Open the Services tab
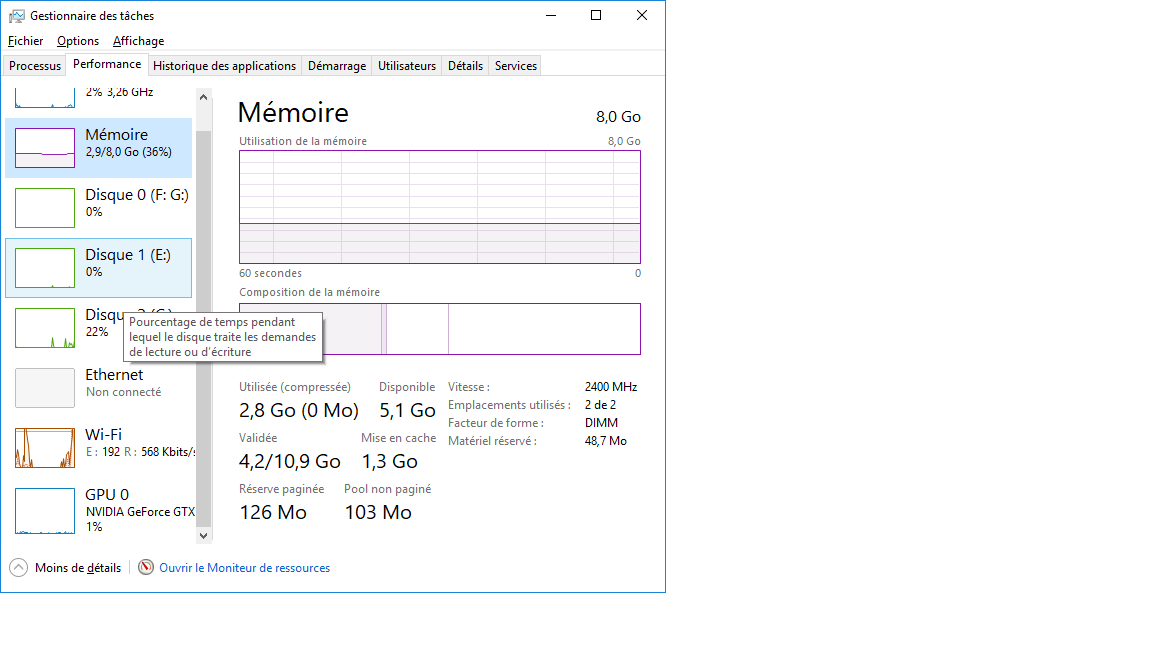Viewport: 1152px width, 648px height. click(x=516, y=66)
